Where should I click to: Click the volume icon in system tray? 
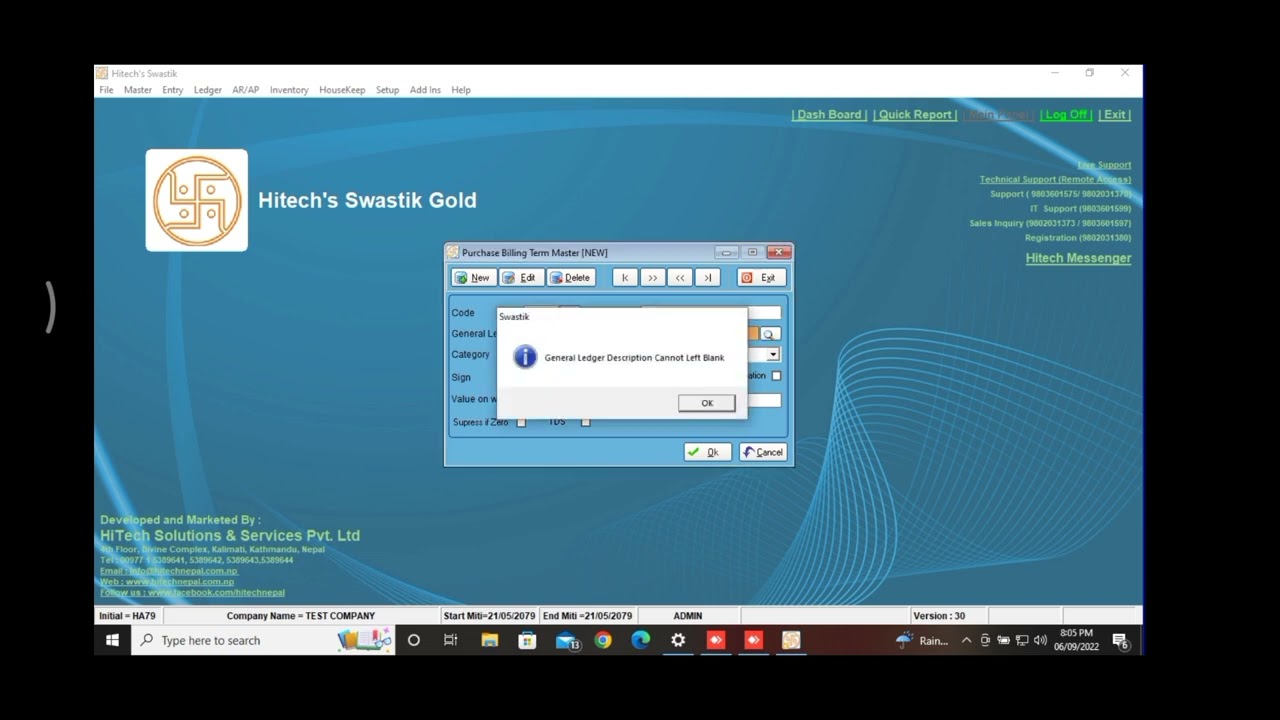tap(1040, 641)
